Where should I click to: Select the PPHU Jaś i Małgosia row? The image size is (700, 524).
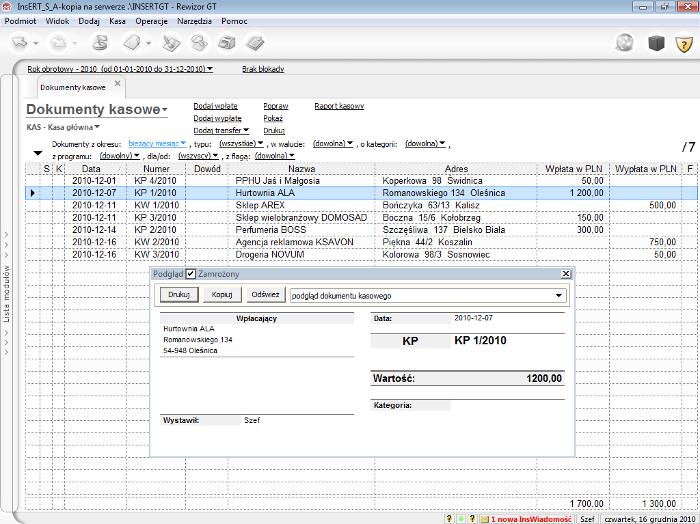point(361,181)
